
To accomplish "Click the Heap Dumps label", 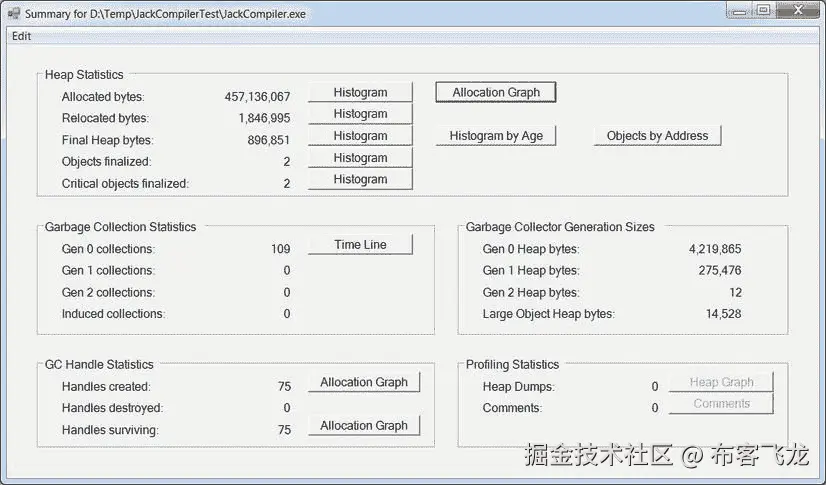I will pyautogui.click(x=518, y=387).
